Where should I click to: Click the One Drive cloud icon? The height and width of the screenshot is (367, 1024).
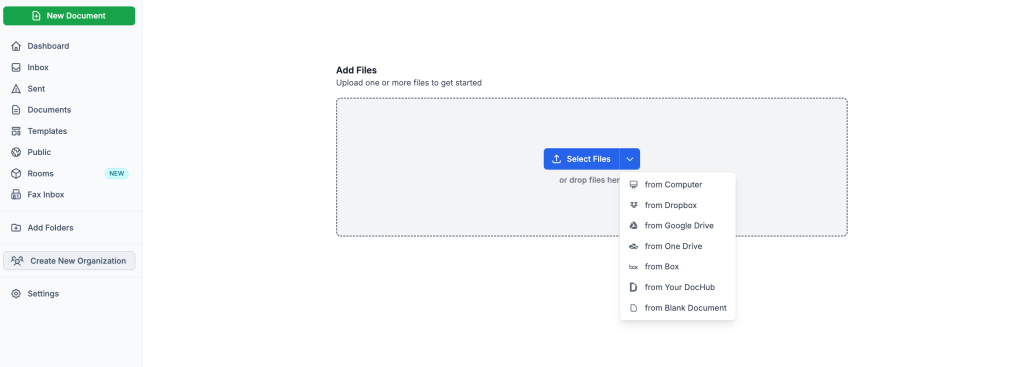633,246
